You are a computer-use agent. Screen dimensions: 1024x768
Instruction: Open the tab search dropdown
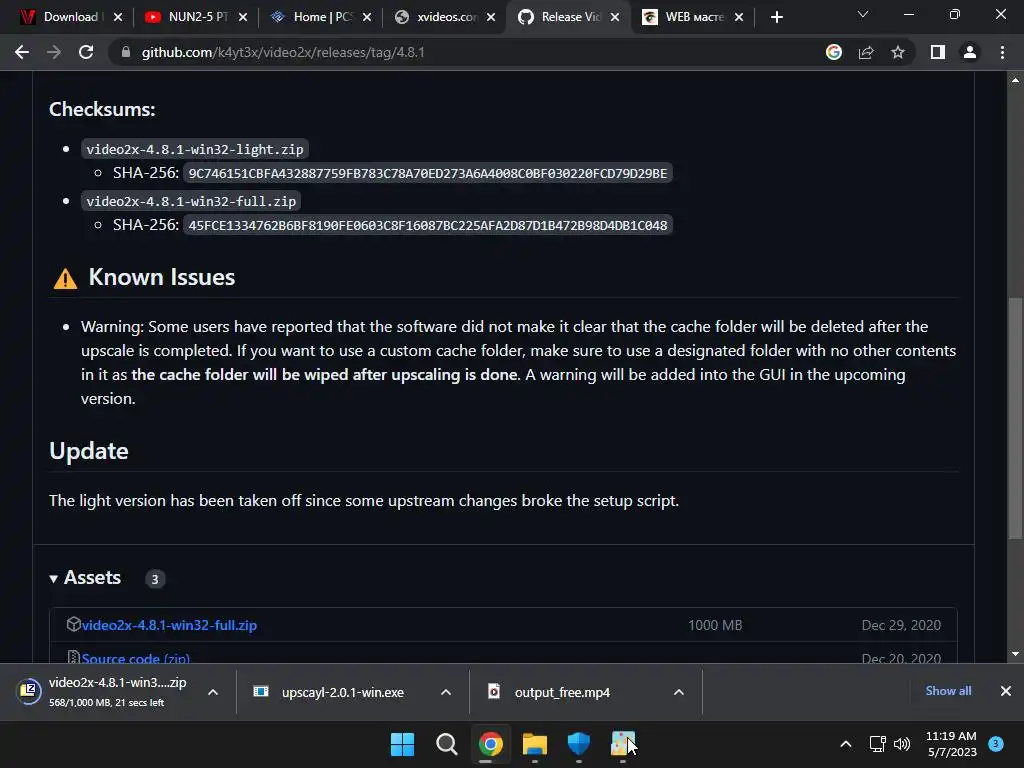(863, 14)
